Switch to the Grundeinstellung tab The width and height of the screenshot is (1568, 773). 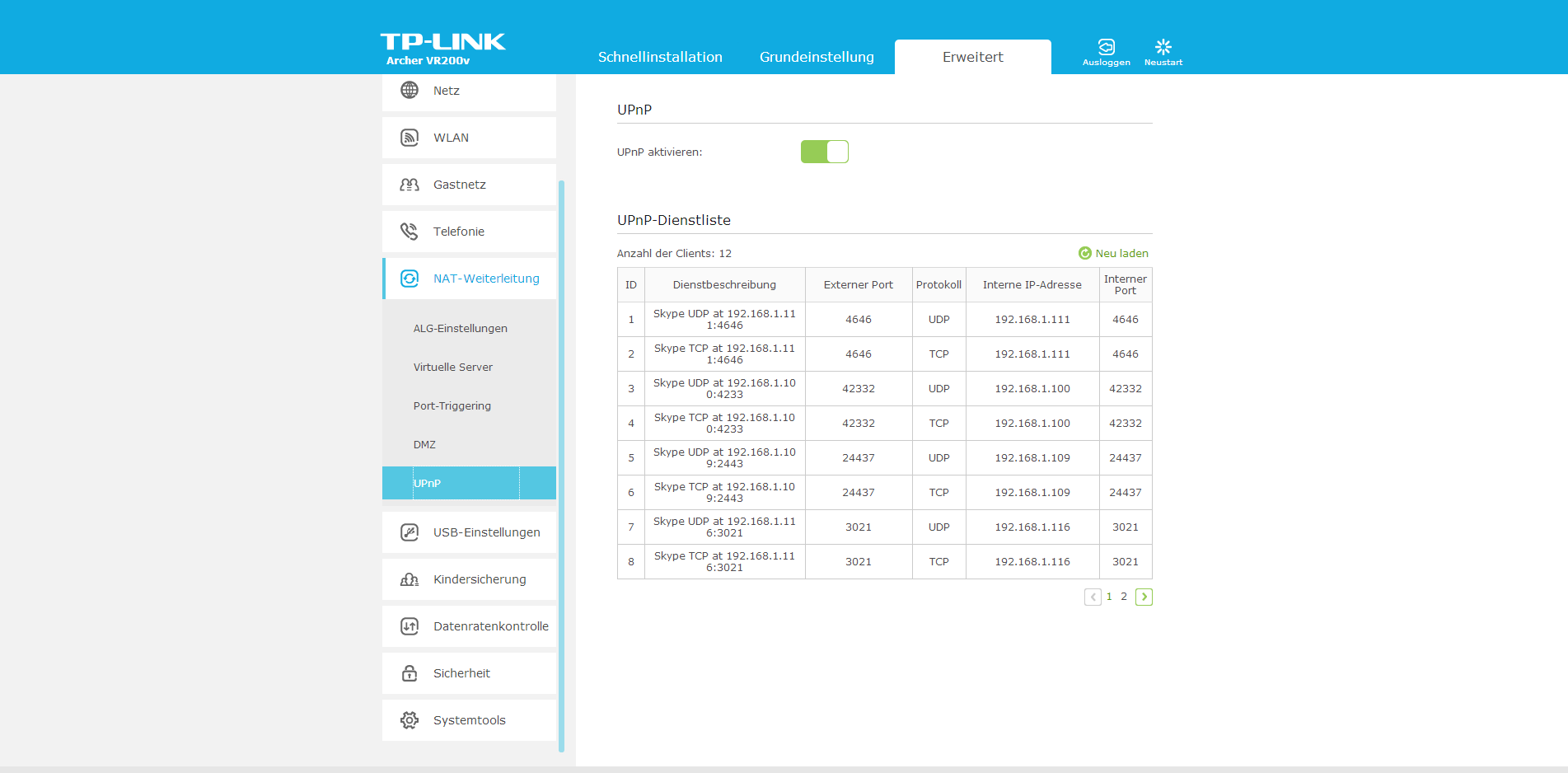pyautogui.click(x=817, y=57)
